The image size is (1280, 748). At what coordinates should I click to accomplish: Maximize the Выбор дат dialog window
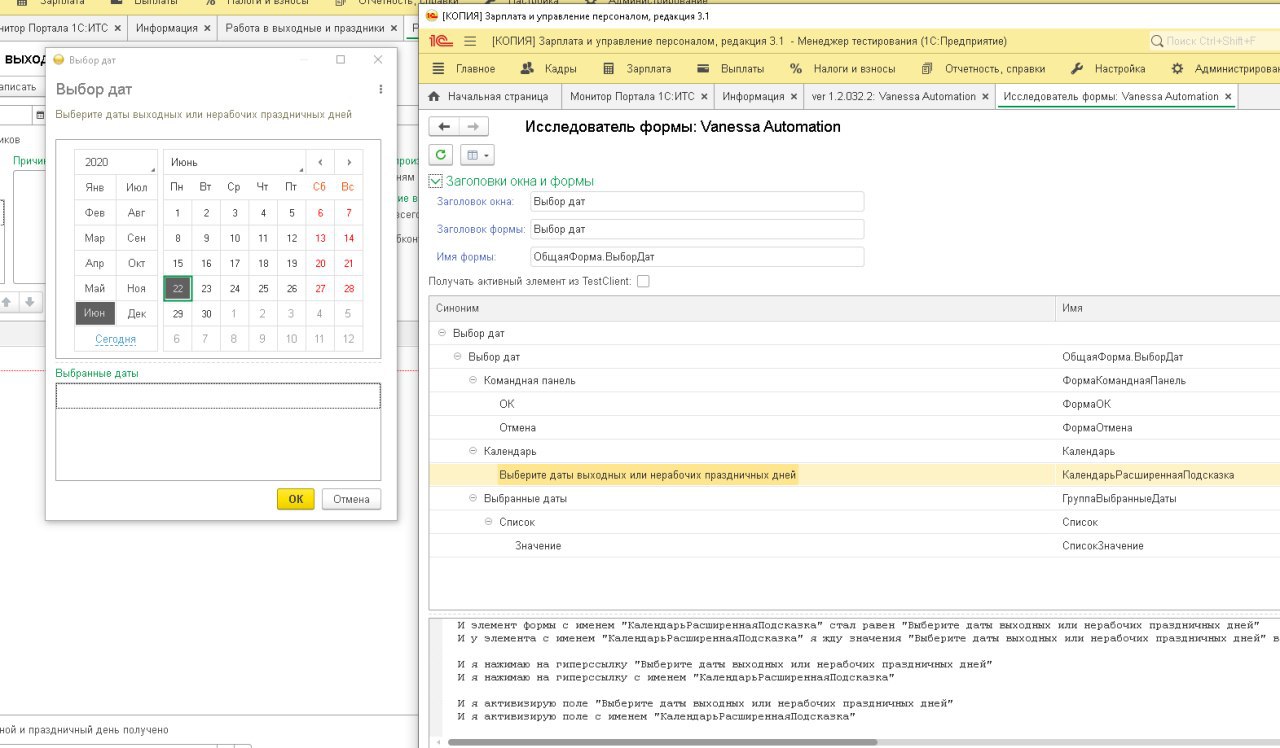[x=340, y=60]
